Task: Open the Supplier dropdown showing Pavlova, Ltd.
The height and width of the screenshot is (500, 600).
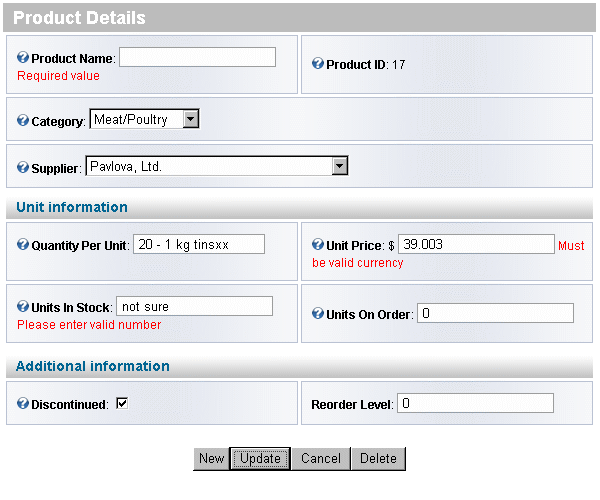Action: pyautogui.click(x=217, y=166)
